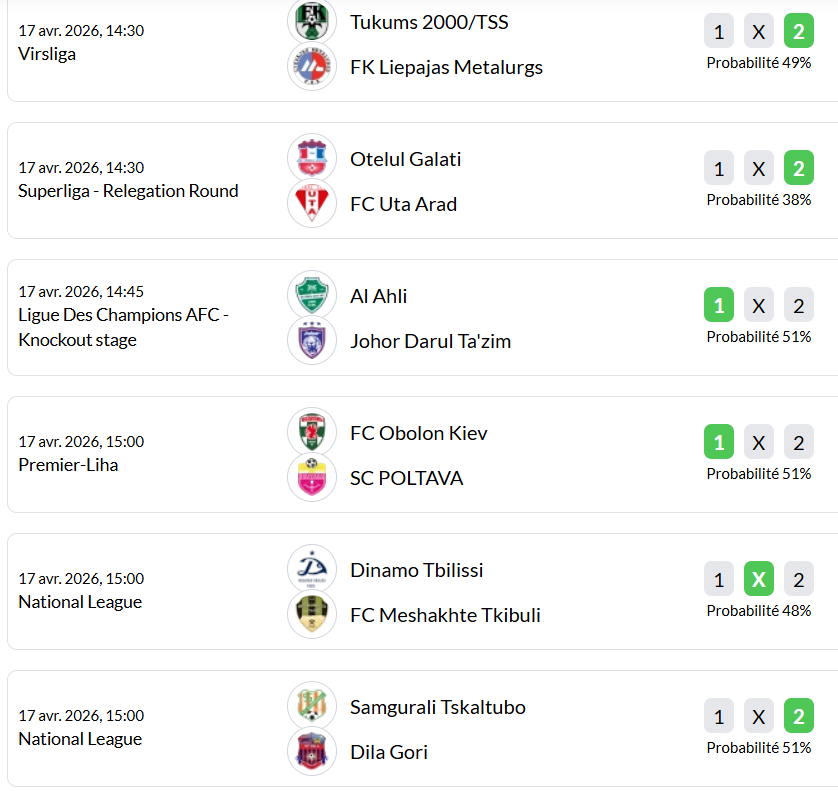Select green X draw for Dinamo Tbilissi match
The height and width of the screenshot is (791, 838).
coord(759,579)
